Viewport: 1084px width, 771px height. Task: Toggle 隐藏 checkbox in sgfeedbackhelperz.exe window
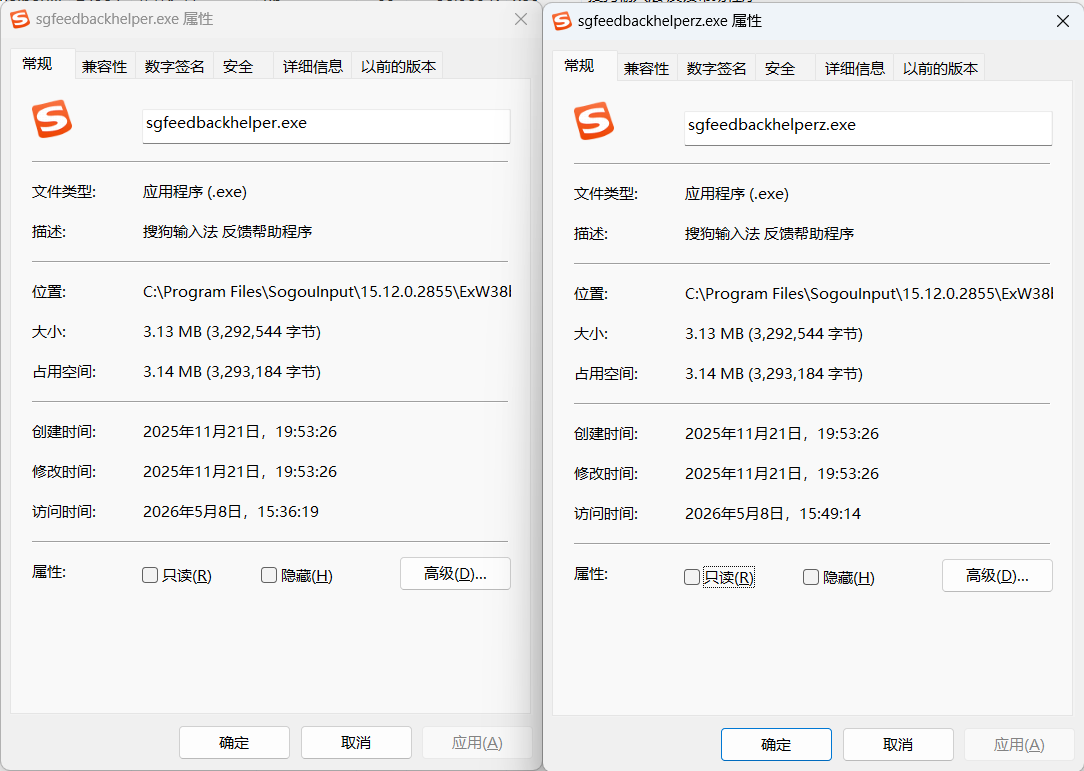(811, 577)
